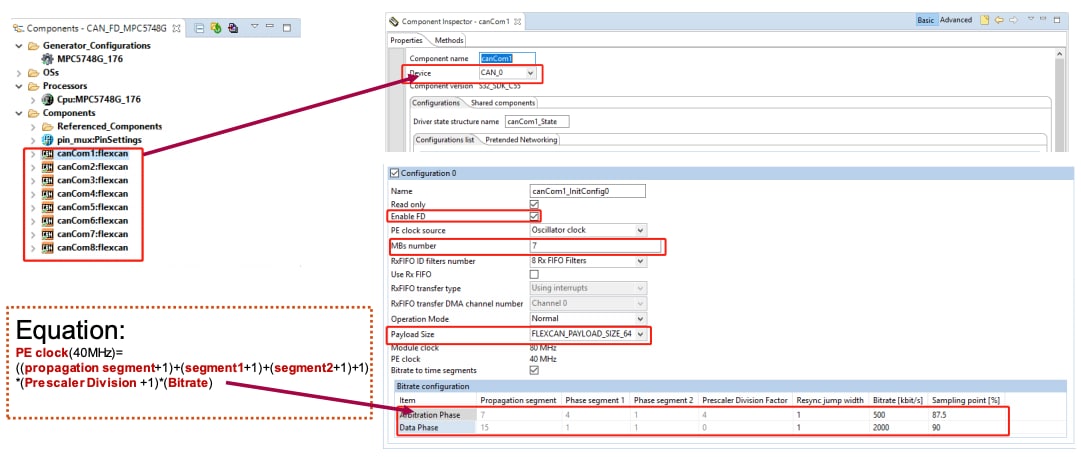Click the pin_mux:PinSettings component icon

pos(47,140)
